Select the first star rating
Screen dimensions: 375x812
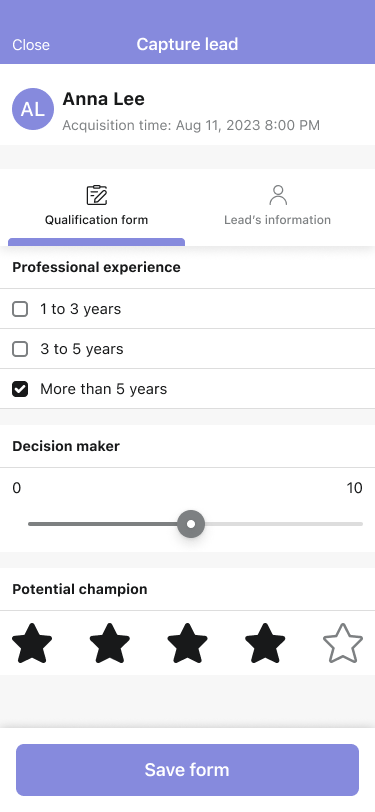click(x=32, y=643)
